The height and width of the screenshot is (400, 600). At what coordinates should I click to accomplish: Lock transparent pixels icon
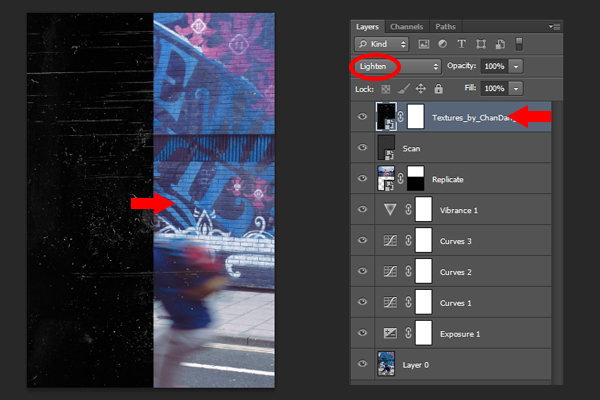[x=386, y=89]
